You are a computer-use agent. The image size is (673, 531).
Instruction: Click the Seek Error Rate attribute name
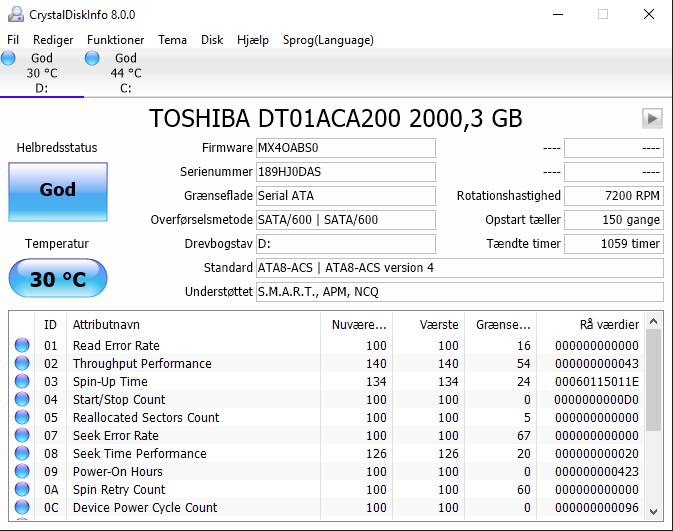click(115, 436)
